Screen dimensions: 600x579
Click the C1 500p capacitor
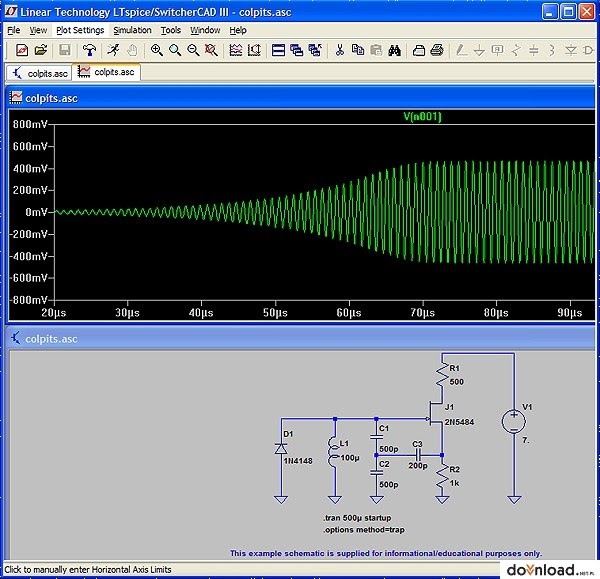coord(377,437)
